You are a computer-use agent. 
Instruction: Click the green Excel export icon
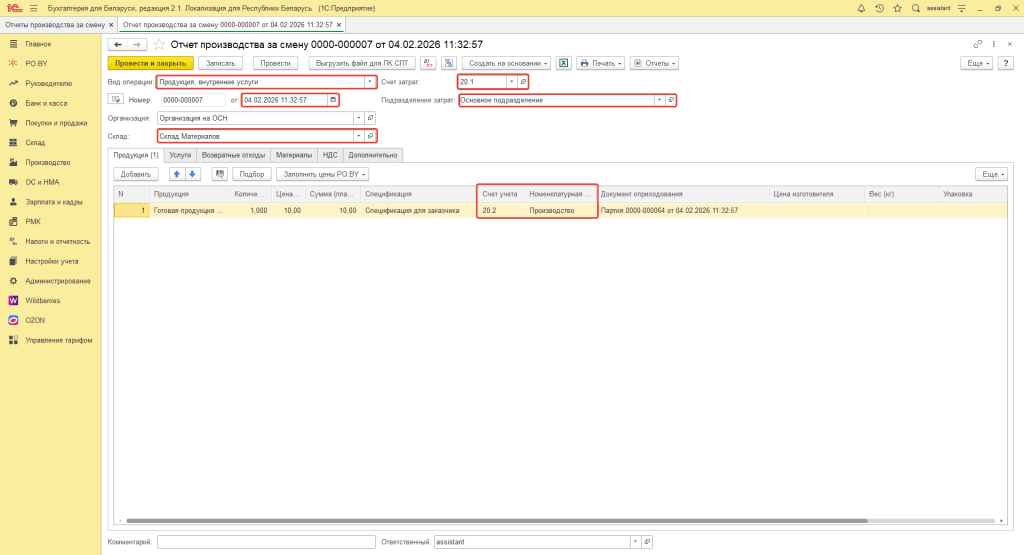(x=563, y=63)
